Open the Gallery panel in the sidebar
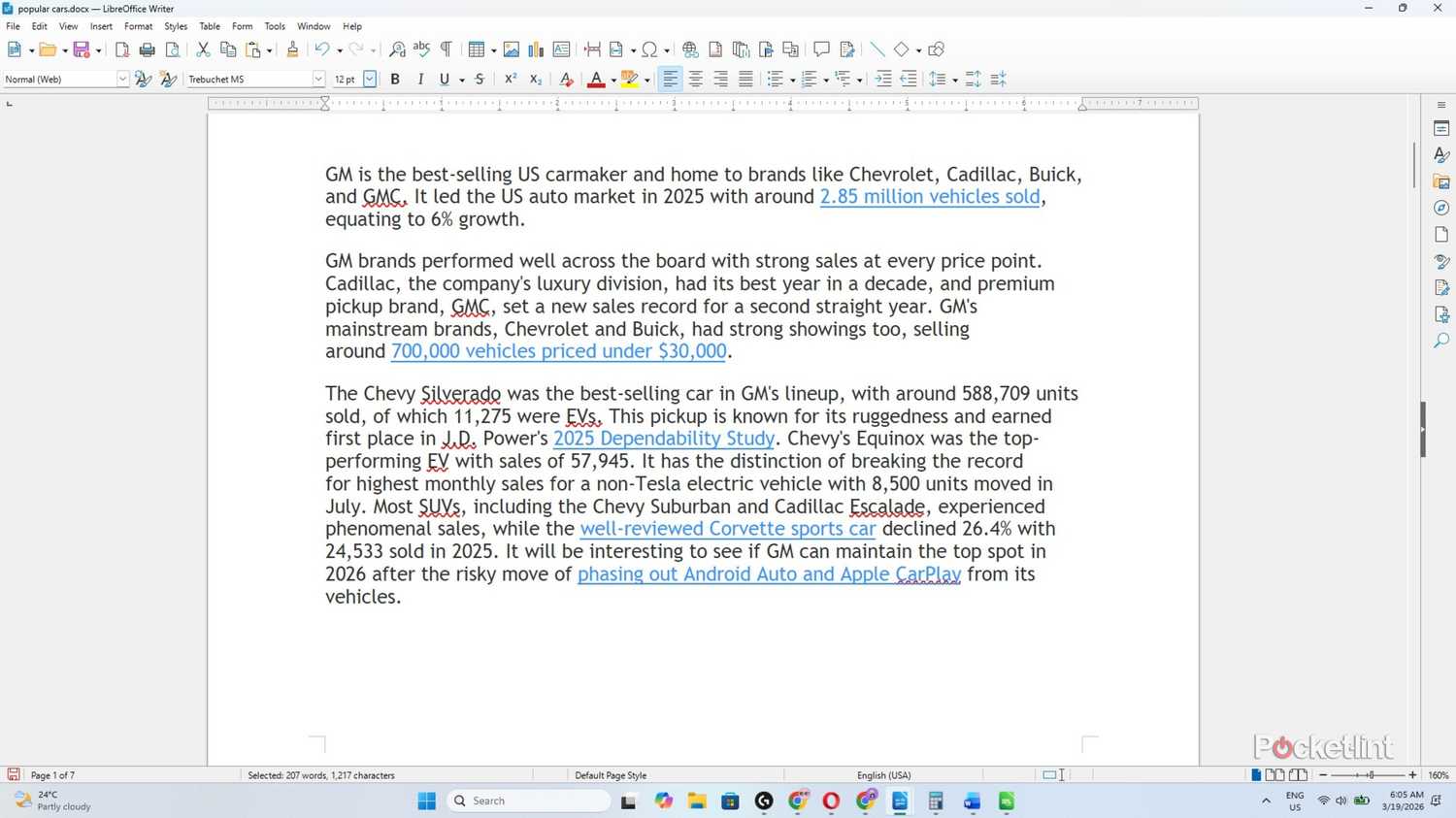1456x818 pixels. point(1442,180)
